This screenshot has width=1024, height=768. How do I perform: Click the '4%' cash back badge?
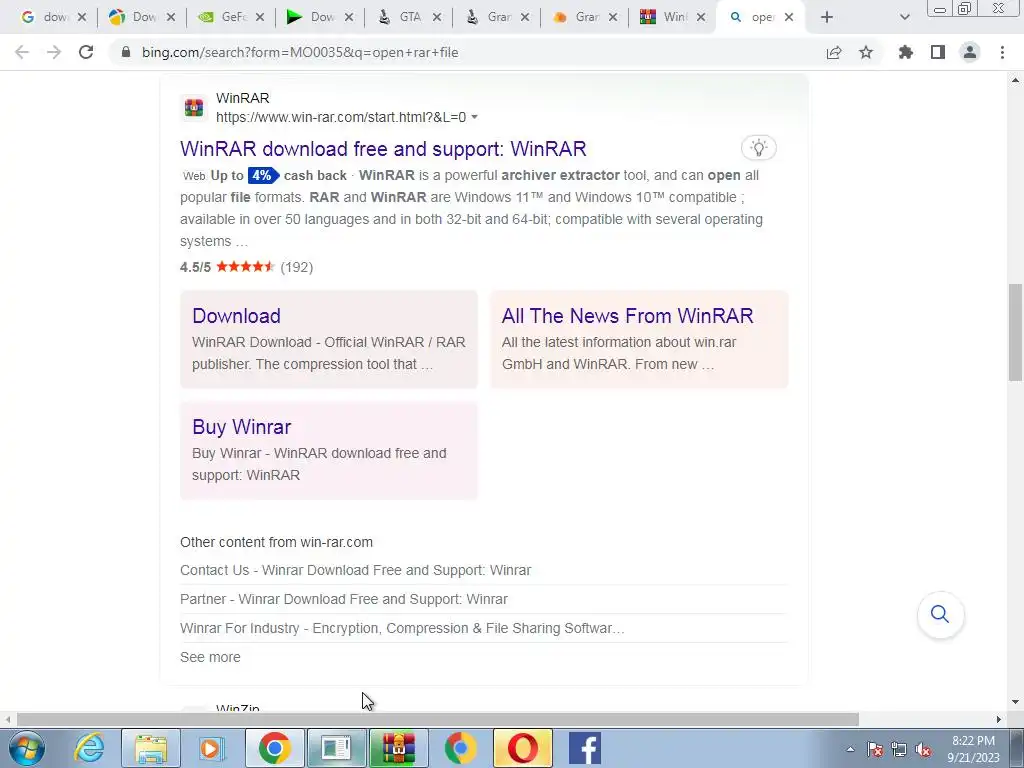click(263, 175)
